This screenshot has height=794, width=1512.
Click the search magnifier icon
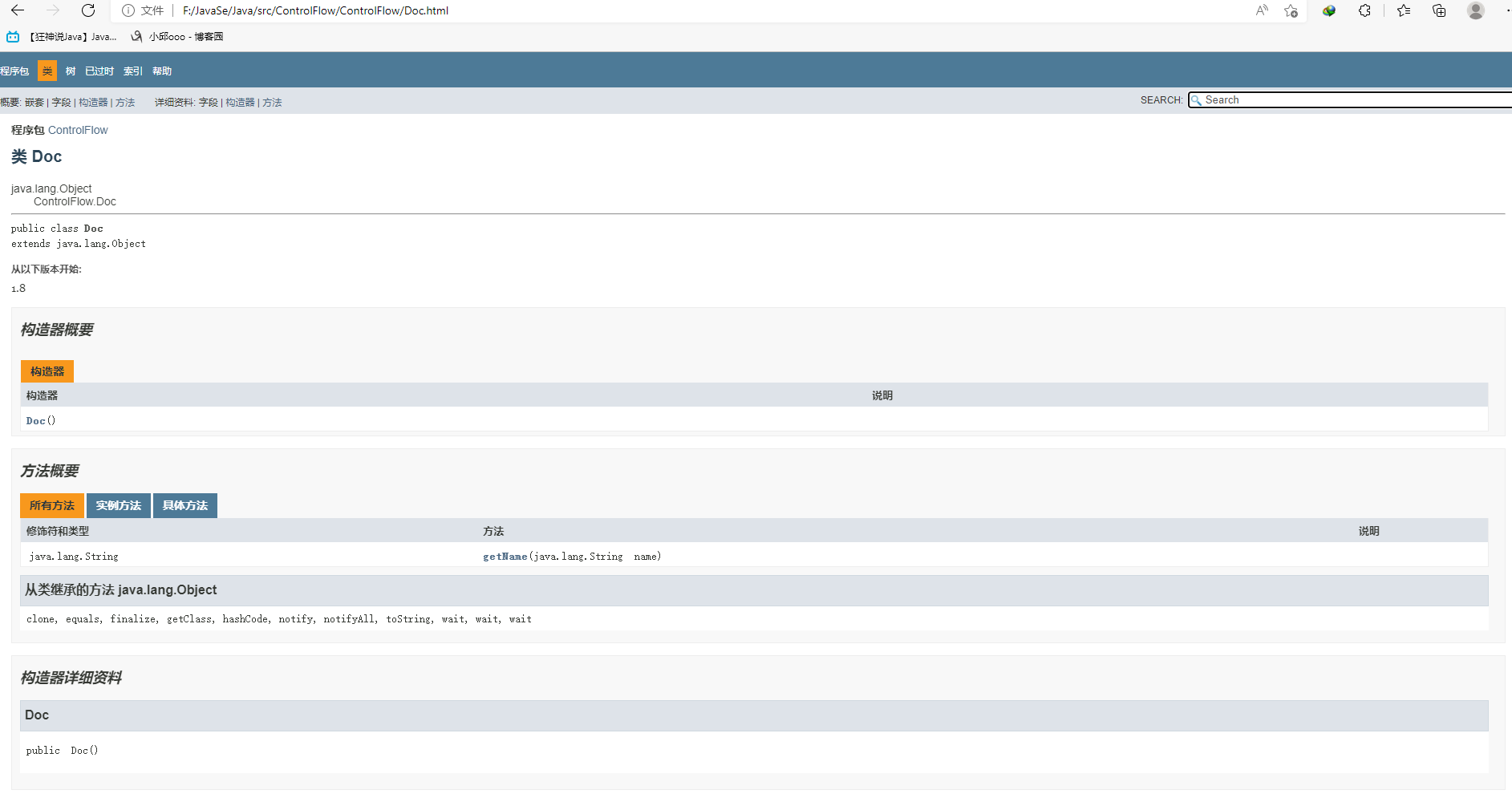(x=1196, y=100)
